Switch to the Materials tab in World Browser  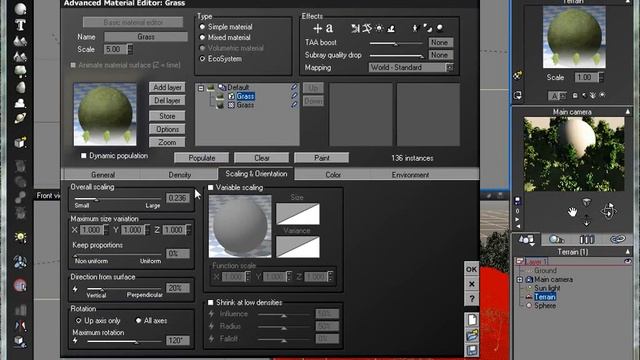point(556,240)
